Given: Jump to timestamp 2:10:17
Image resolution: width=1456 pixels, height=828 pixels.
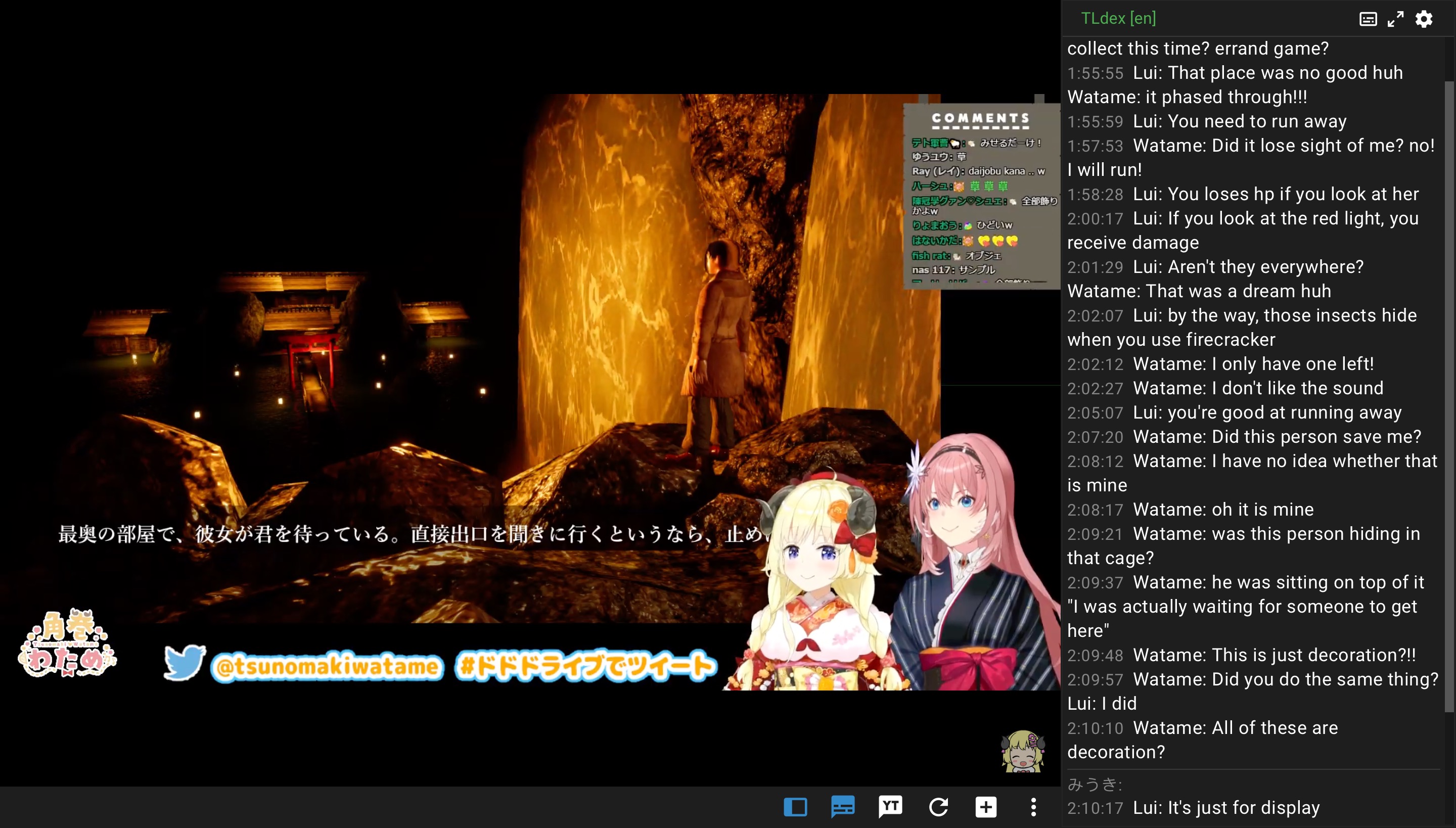Looking at the screenshot, I should click(1095, 808).
